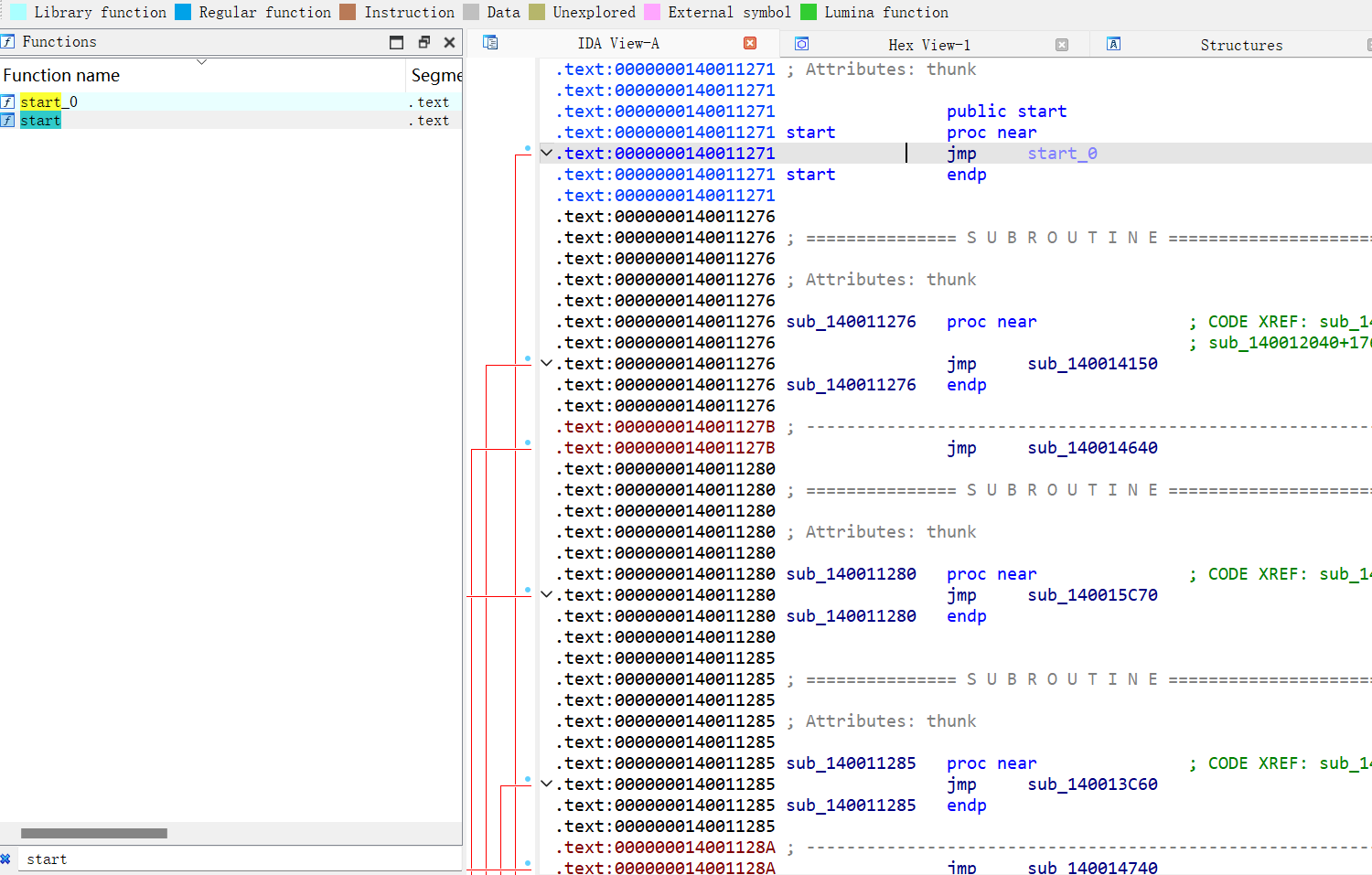1372x875 pixels.
Task: Collapse sub_140011285 with its chevron
Action: (x=547, y=784)
